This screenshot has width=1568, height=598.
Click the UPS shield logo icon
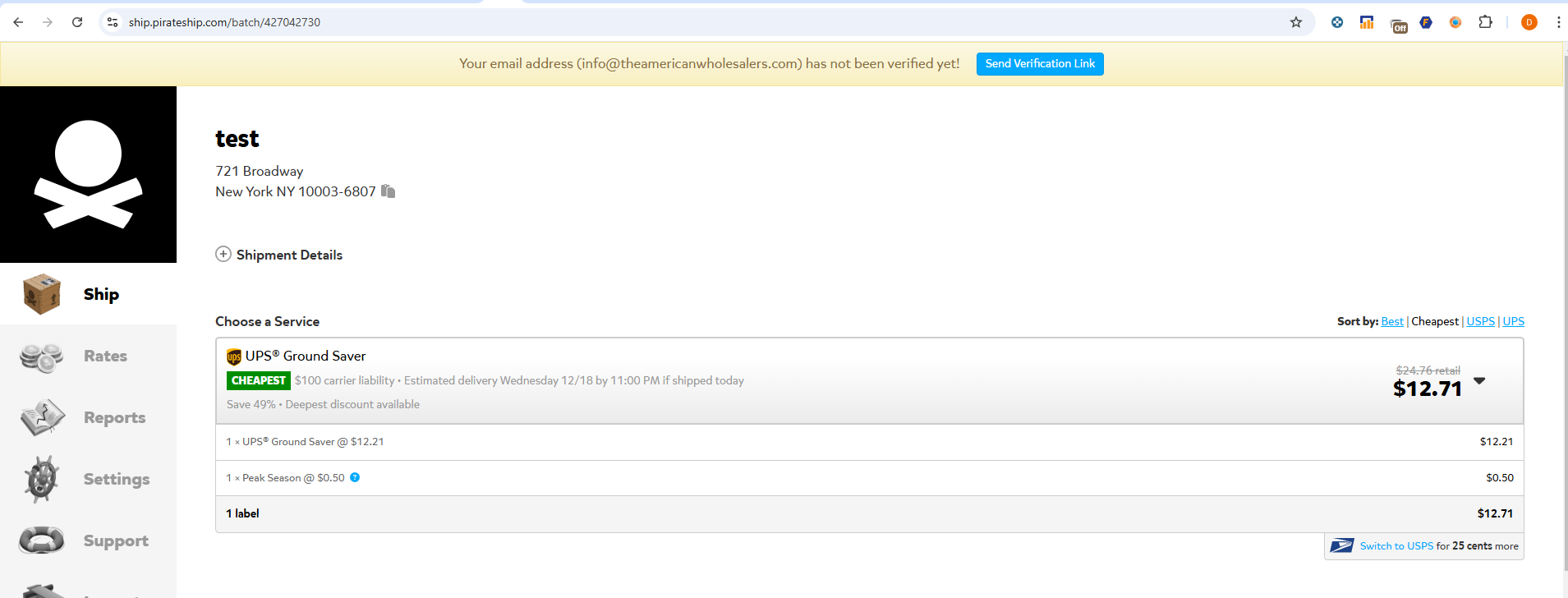pos(234,356)
